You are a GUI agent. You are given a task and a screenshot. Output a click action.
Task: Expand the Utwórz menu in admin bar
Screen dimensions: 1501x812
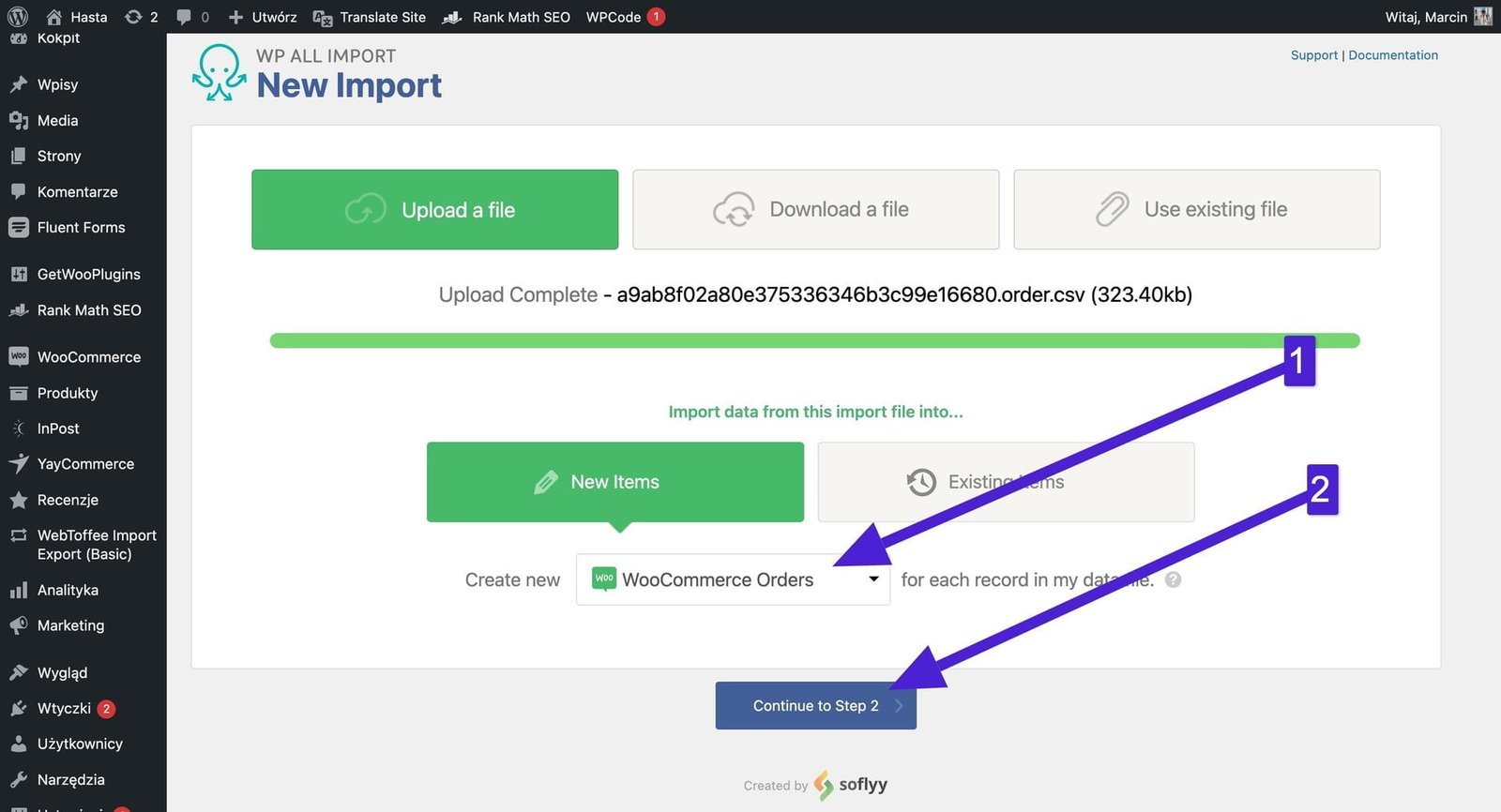263,17
